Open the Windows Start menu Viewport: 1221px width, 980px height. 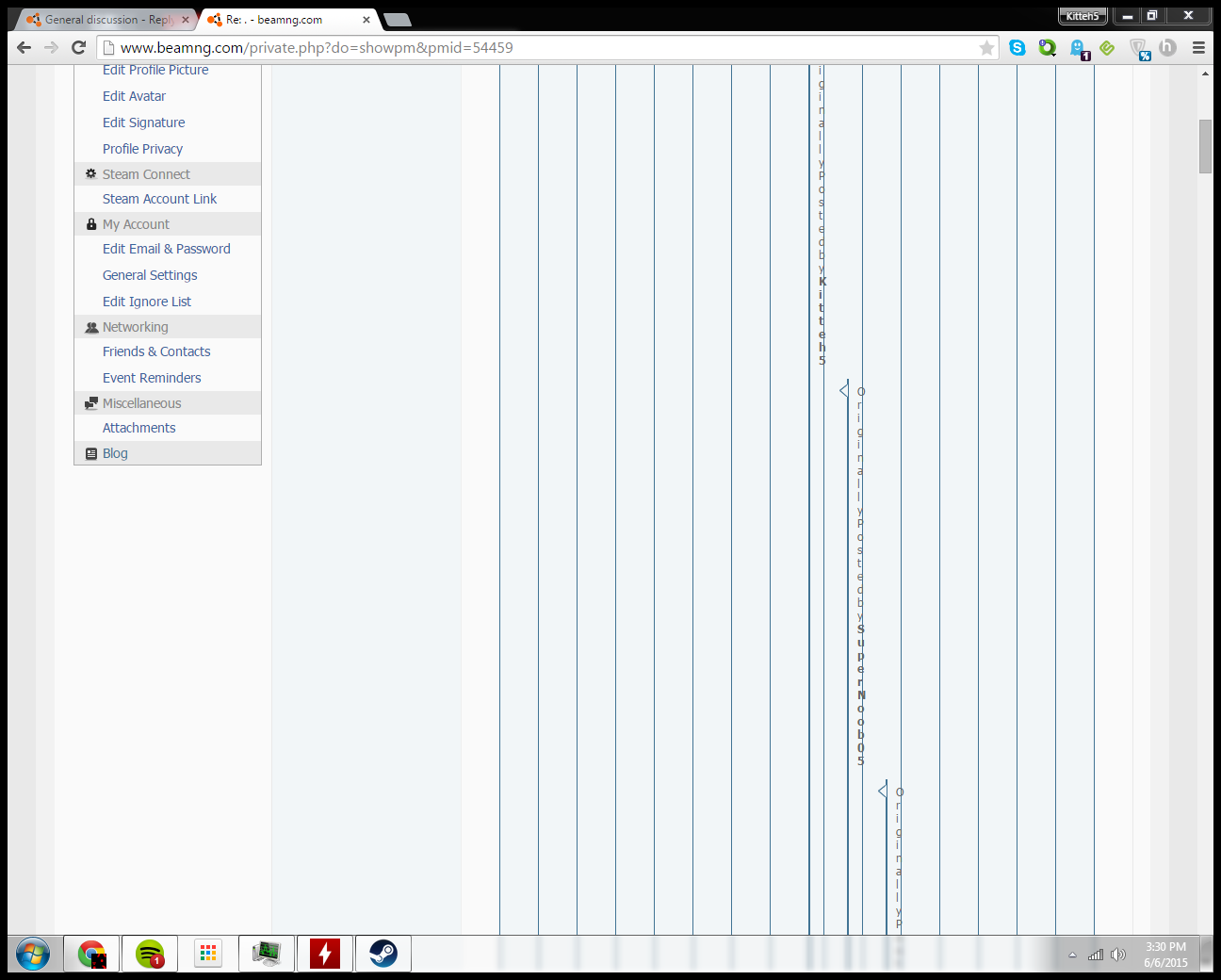(x=32, y=955)
